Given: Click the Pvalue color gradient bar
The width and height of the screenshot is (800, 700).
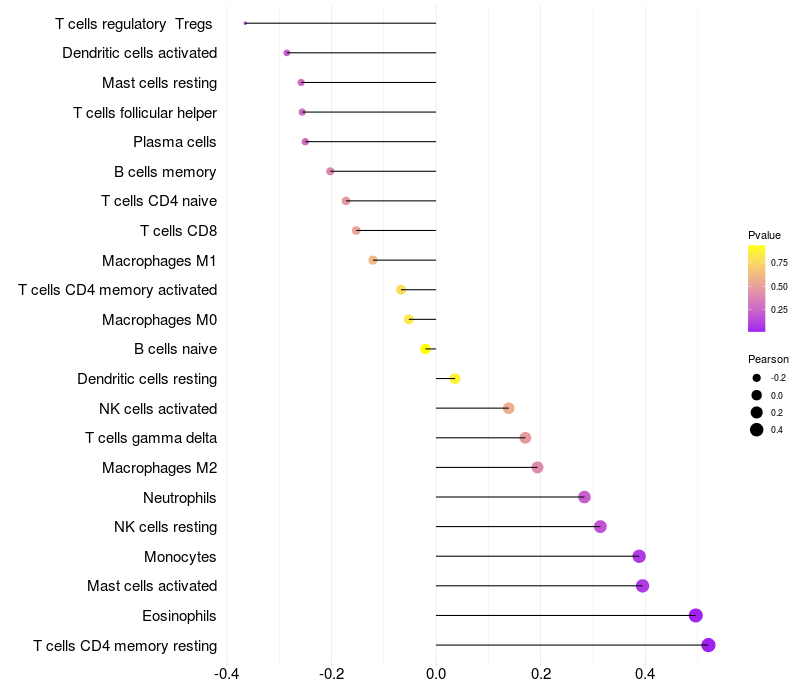Looking at the screenshot, I should click(756, 288).
